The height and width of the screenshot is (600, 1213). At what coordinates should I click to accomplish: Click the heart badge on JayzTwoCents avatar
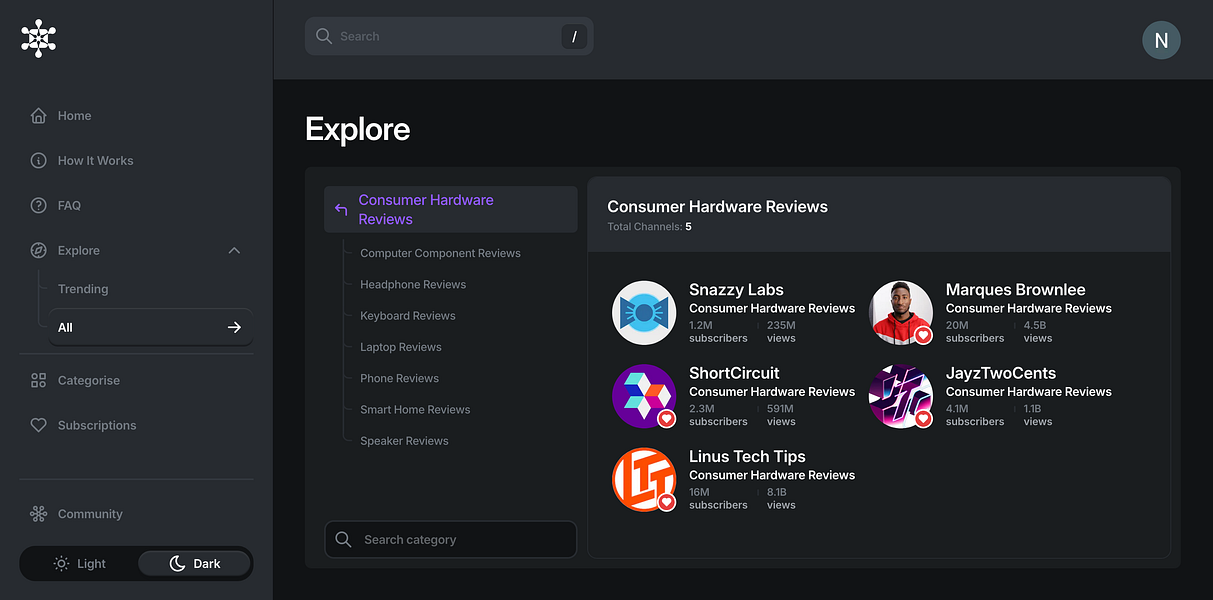click(x=924, y=419)
